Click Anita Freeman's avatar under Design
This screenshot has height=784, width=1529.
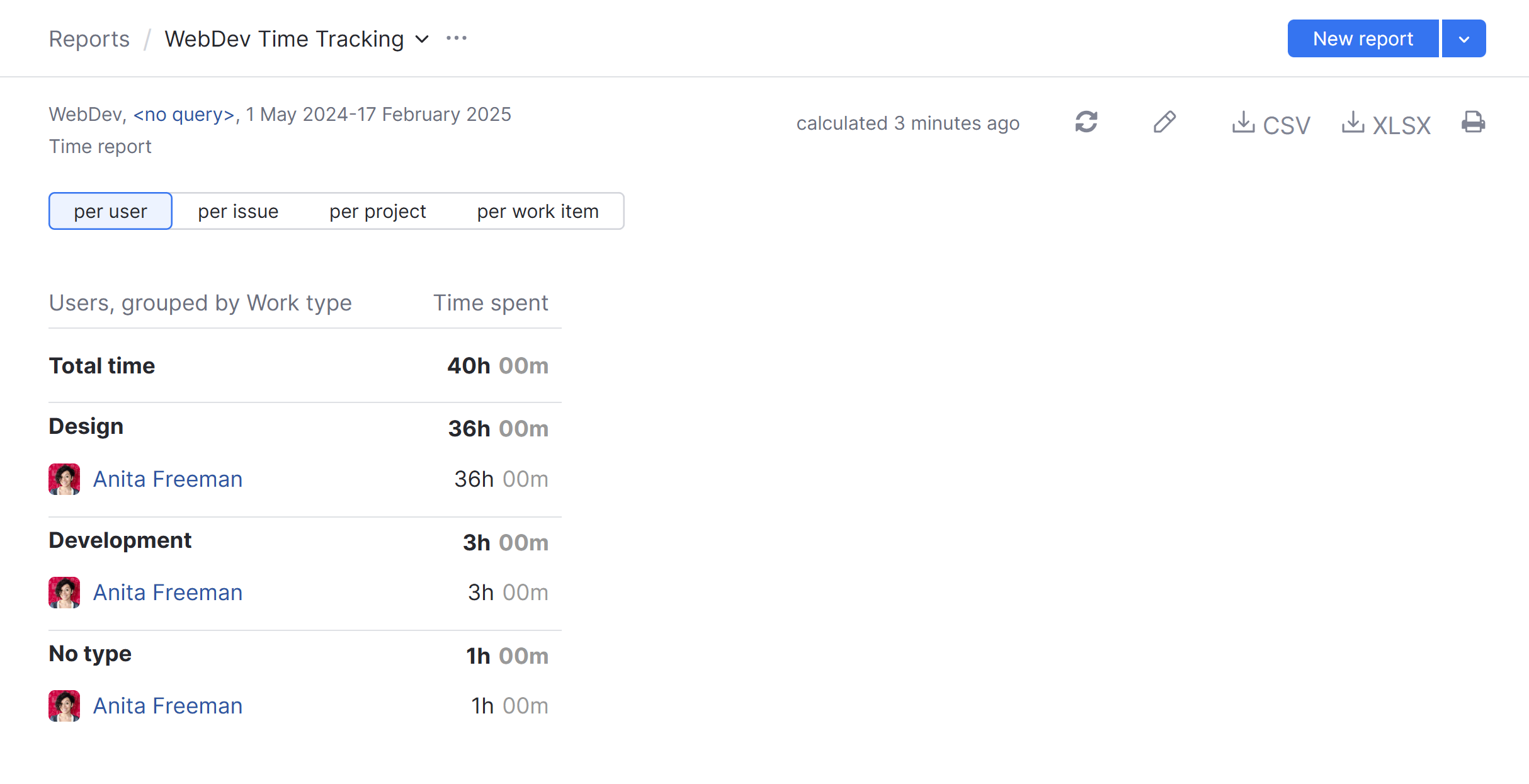pos(64,479)
